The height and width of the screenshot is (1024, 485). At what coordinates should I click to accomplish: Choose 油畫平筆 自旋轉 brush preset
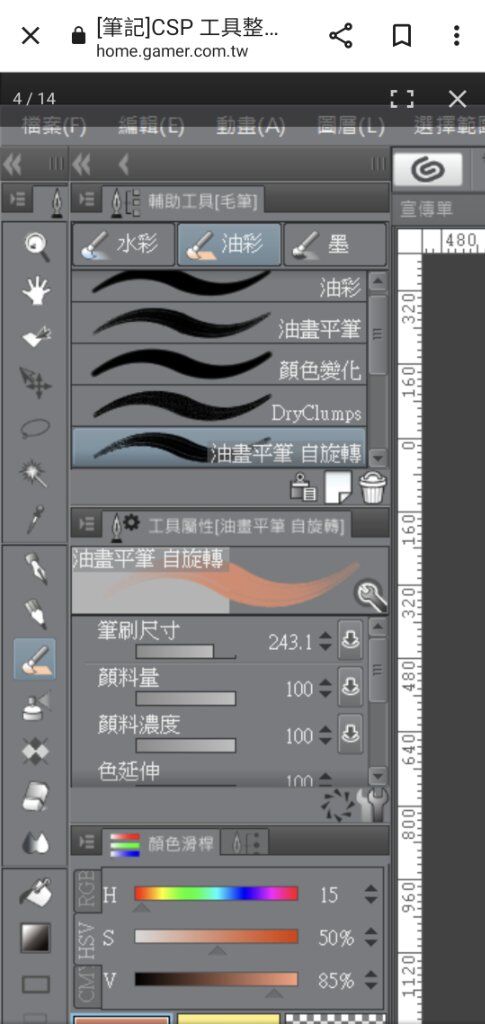(219, 447)
